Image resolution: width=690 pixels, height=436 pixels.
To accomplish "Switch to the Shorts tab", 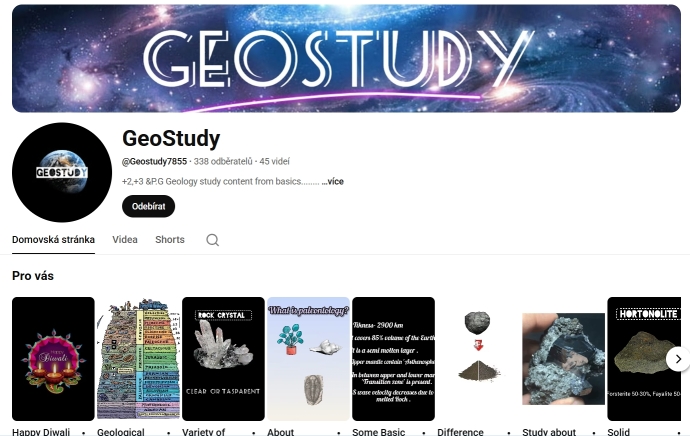I will [x=170, y=239].
